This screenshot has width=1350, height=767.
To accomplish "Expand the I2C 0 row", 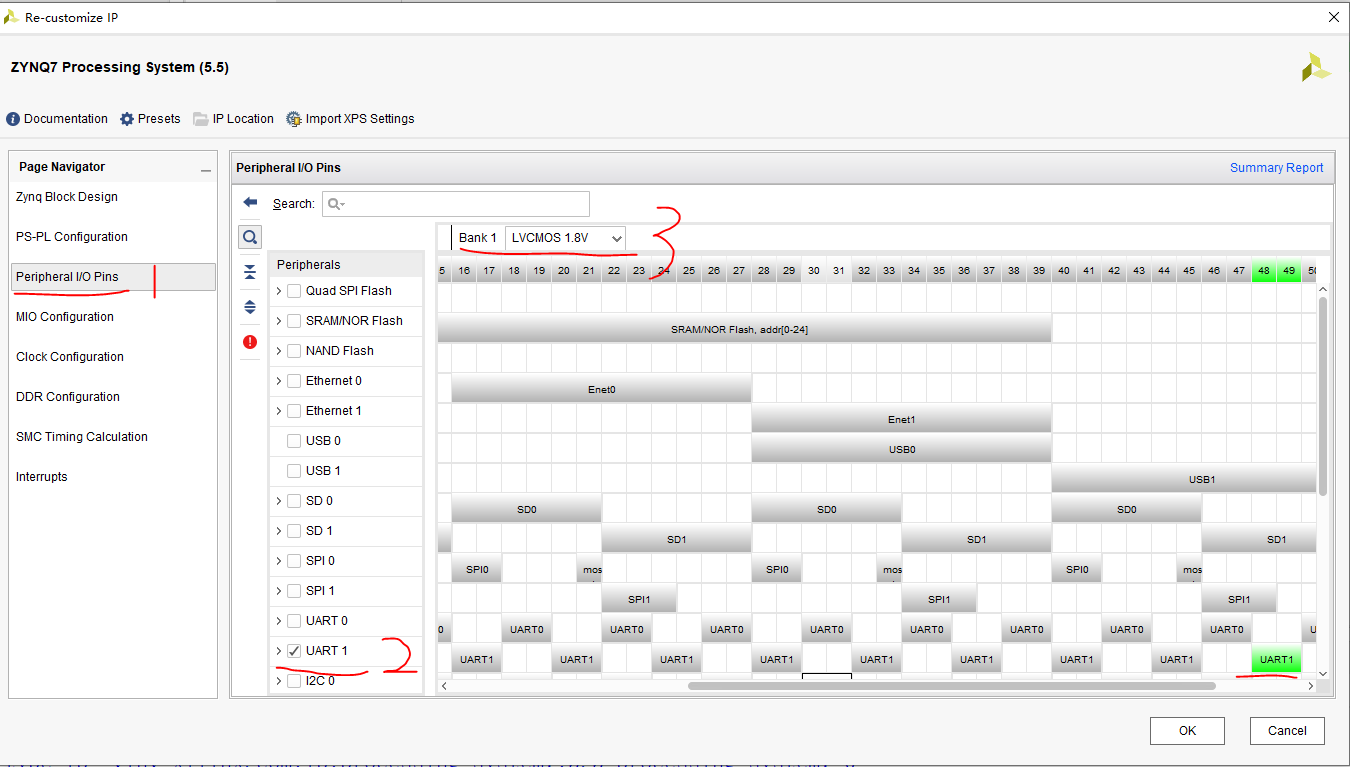I will coord(279,681).
